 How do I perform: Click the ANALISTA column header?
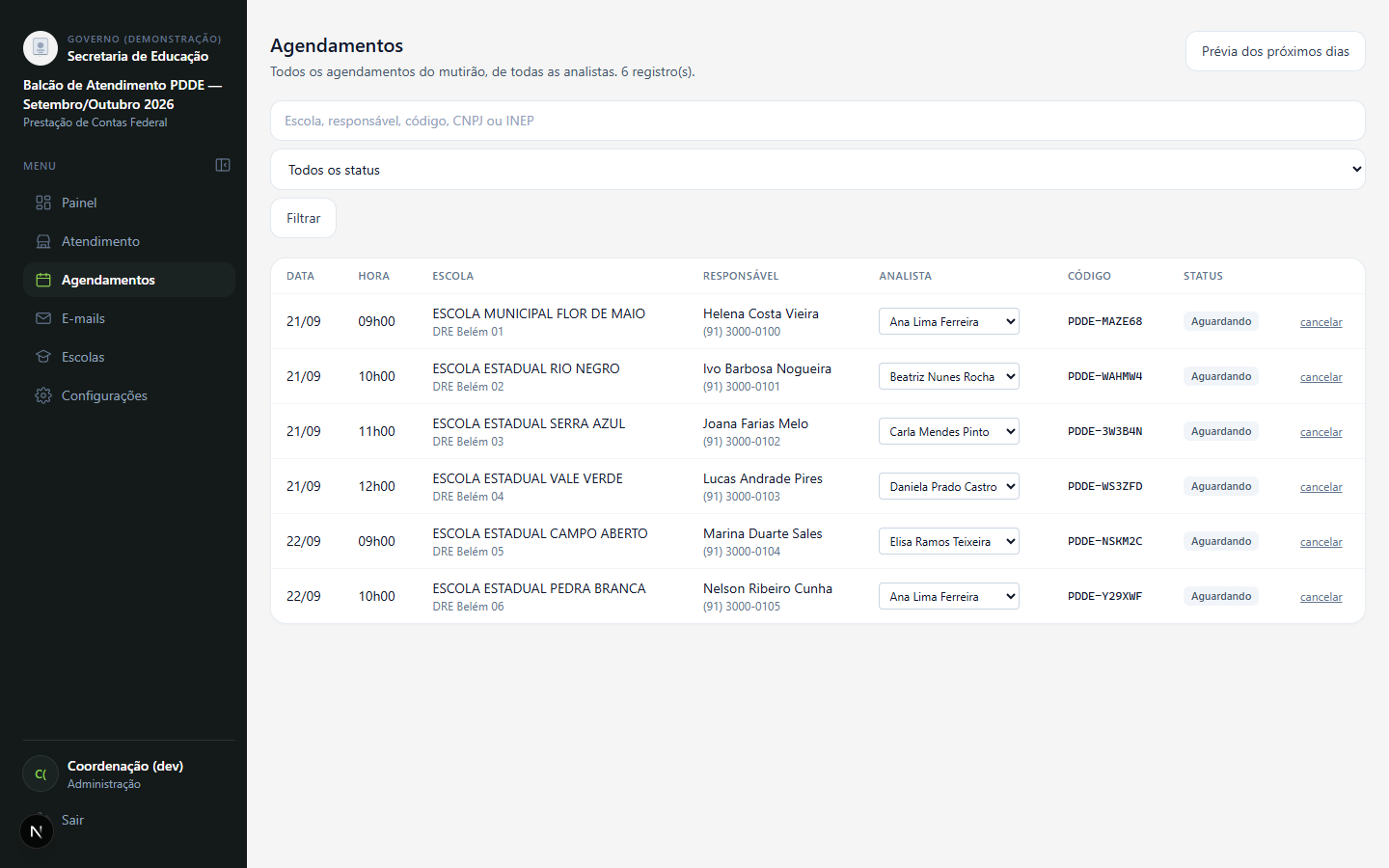coord(905,276)
